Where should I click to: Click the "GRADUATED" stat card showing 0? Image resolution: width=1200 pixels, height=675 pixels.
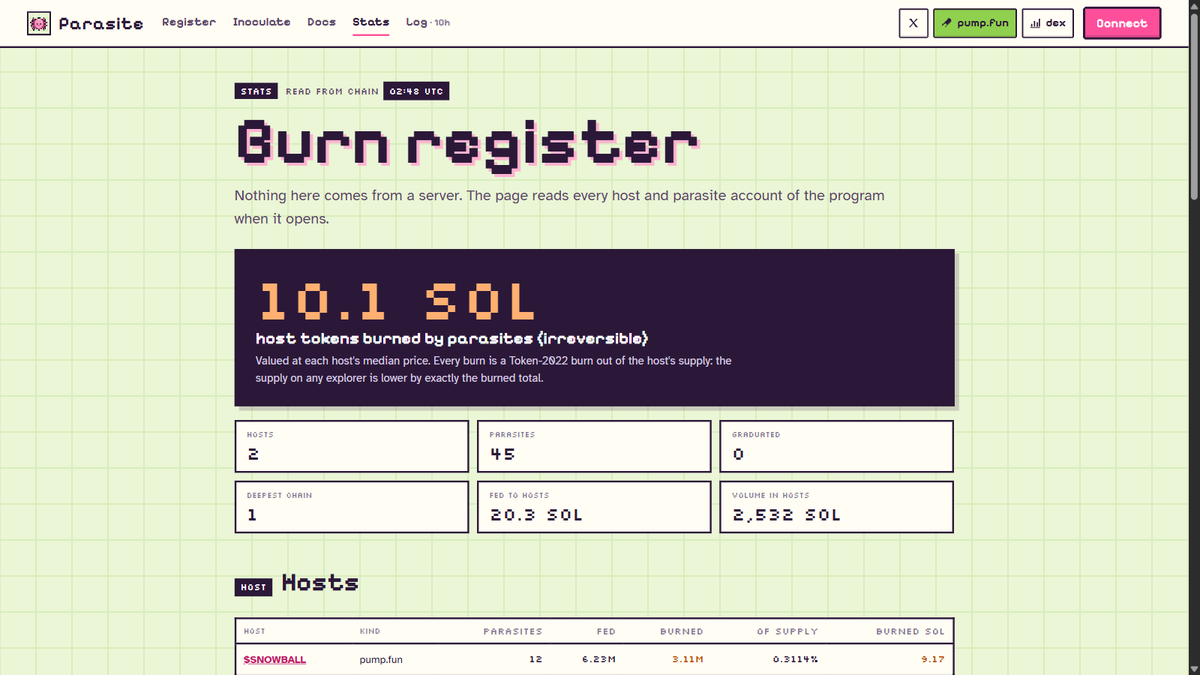[836, 446]
